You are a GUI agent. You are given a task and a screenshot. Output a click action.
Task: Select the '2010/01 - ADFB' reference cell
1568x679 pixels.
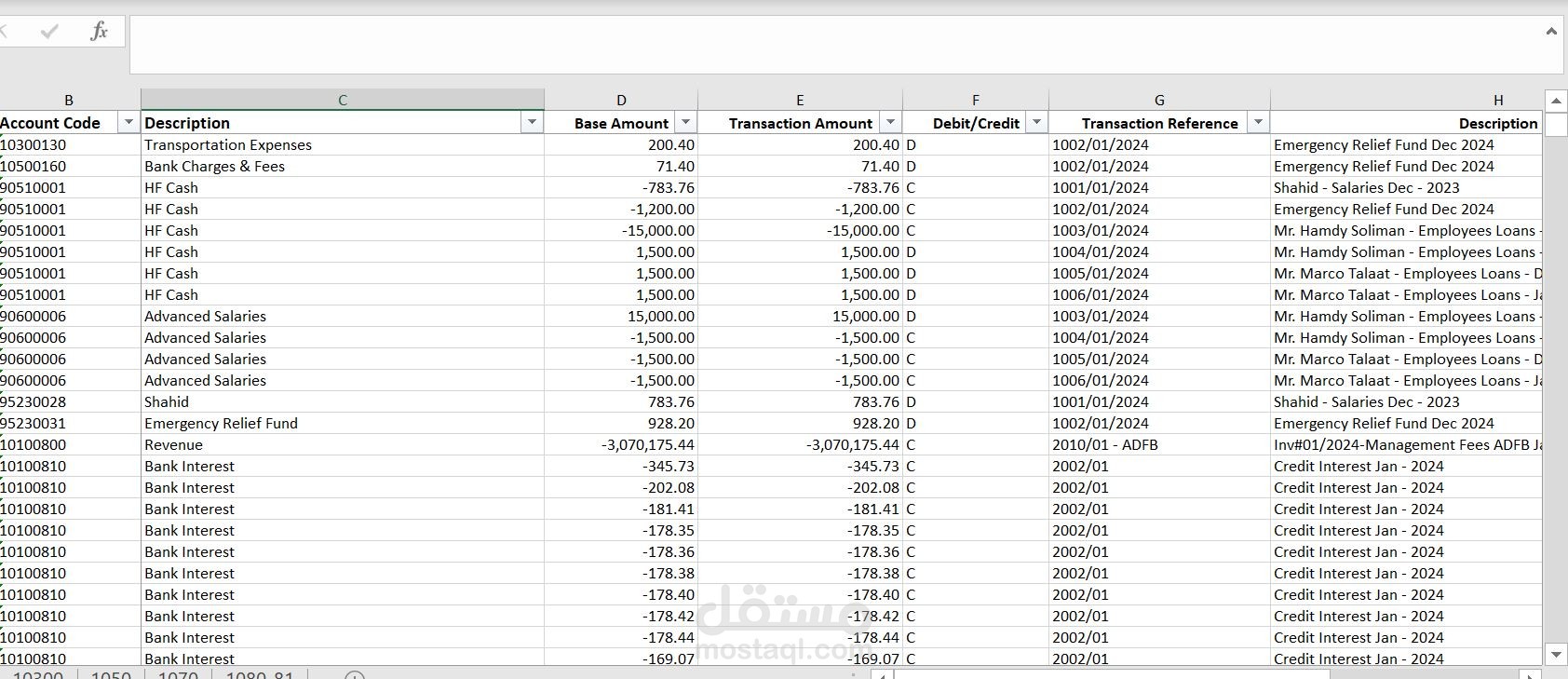point(1159,444)
